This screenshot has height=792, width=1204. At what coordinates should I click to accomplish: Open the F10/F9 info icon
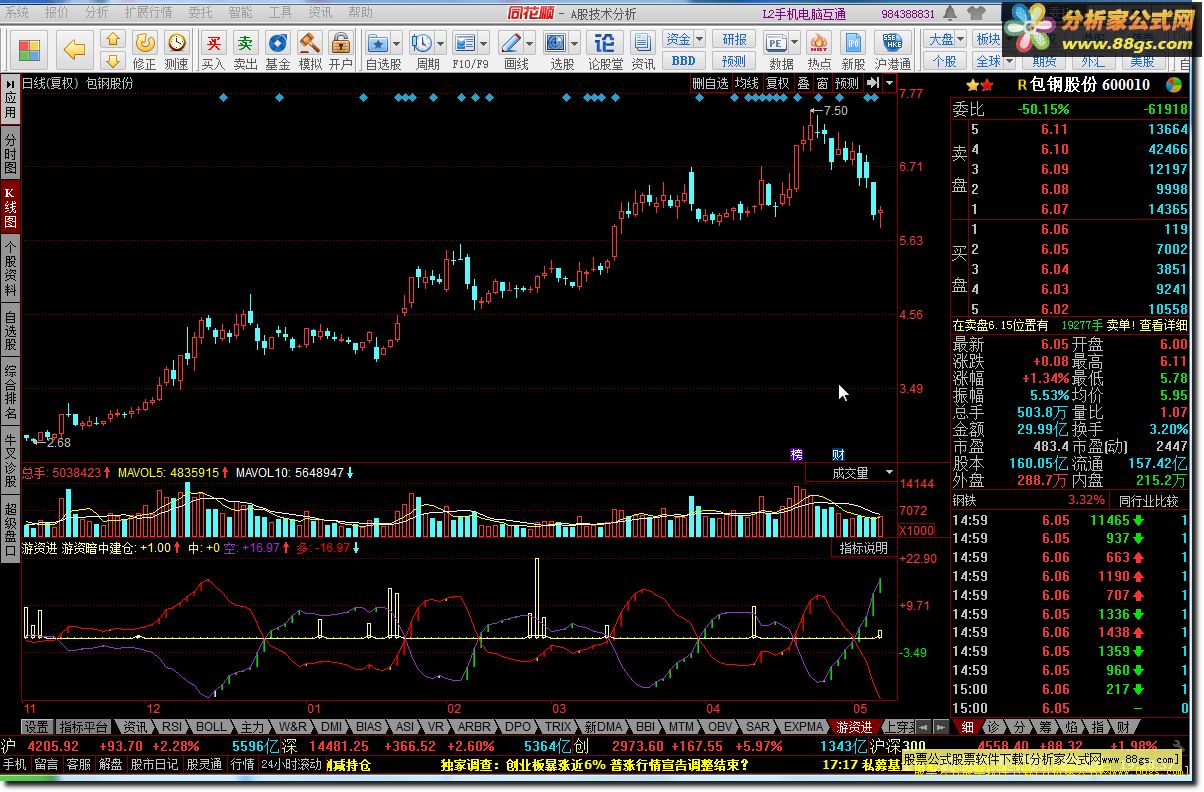464,44
